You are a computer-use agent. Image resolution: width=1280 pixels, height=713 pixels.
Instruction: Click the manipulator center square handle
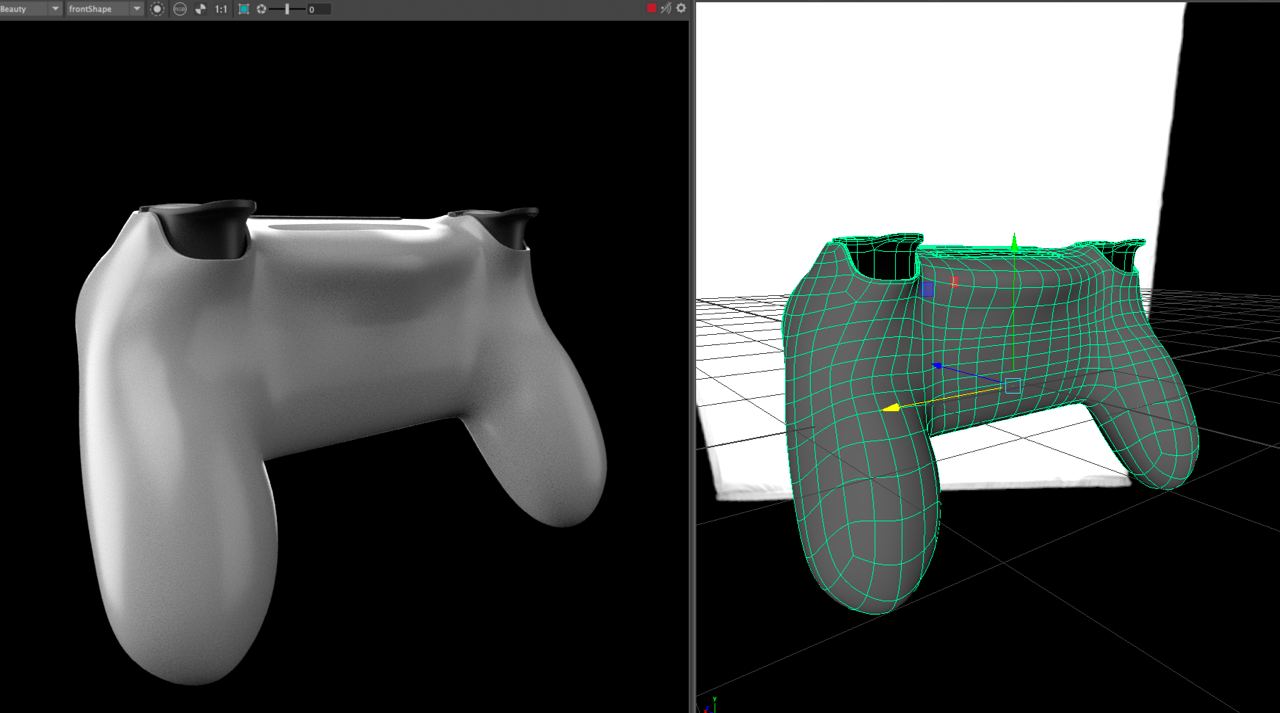click(x=1013, y=385)
